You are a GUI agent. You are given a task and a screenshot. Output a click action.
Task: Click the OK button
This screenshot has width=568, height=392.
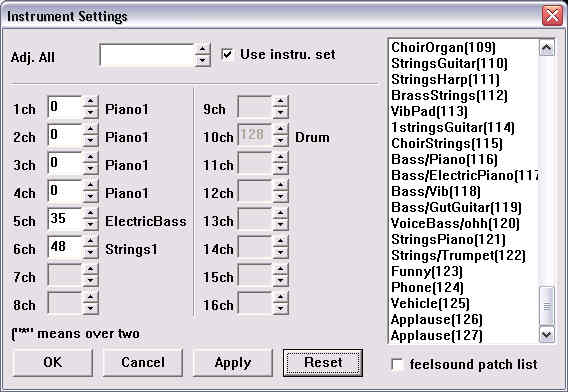(53, 363)
